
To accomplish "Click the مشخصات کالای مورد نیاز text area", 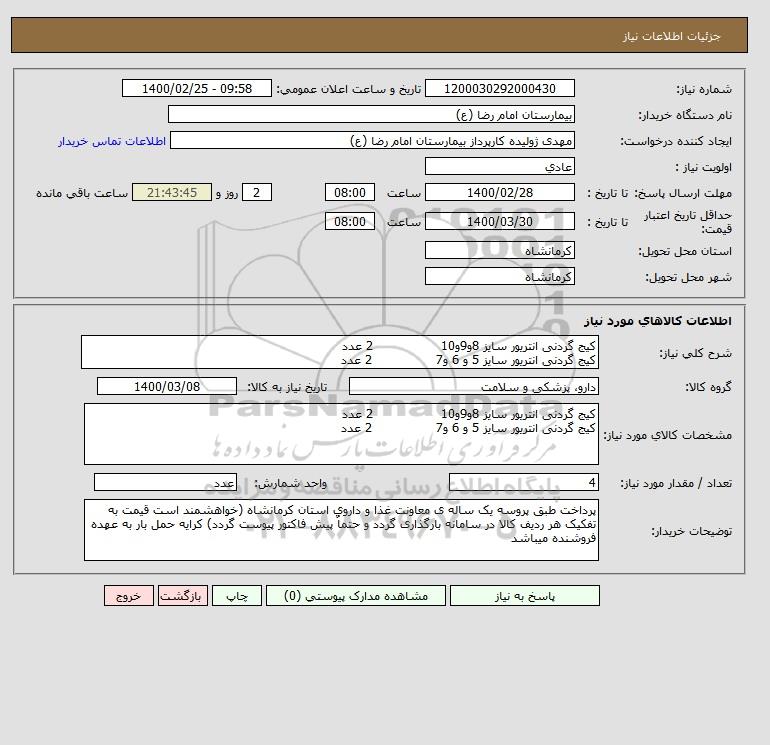I will [x=341, y=434].
